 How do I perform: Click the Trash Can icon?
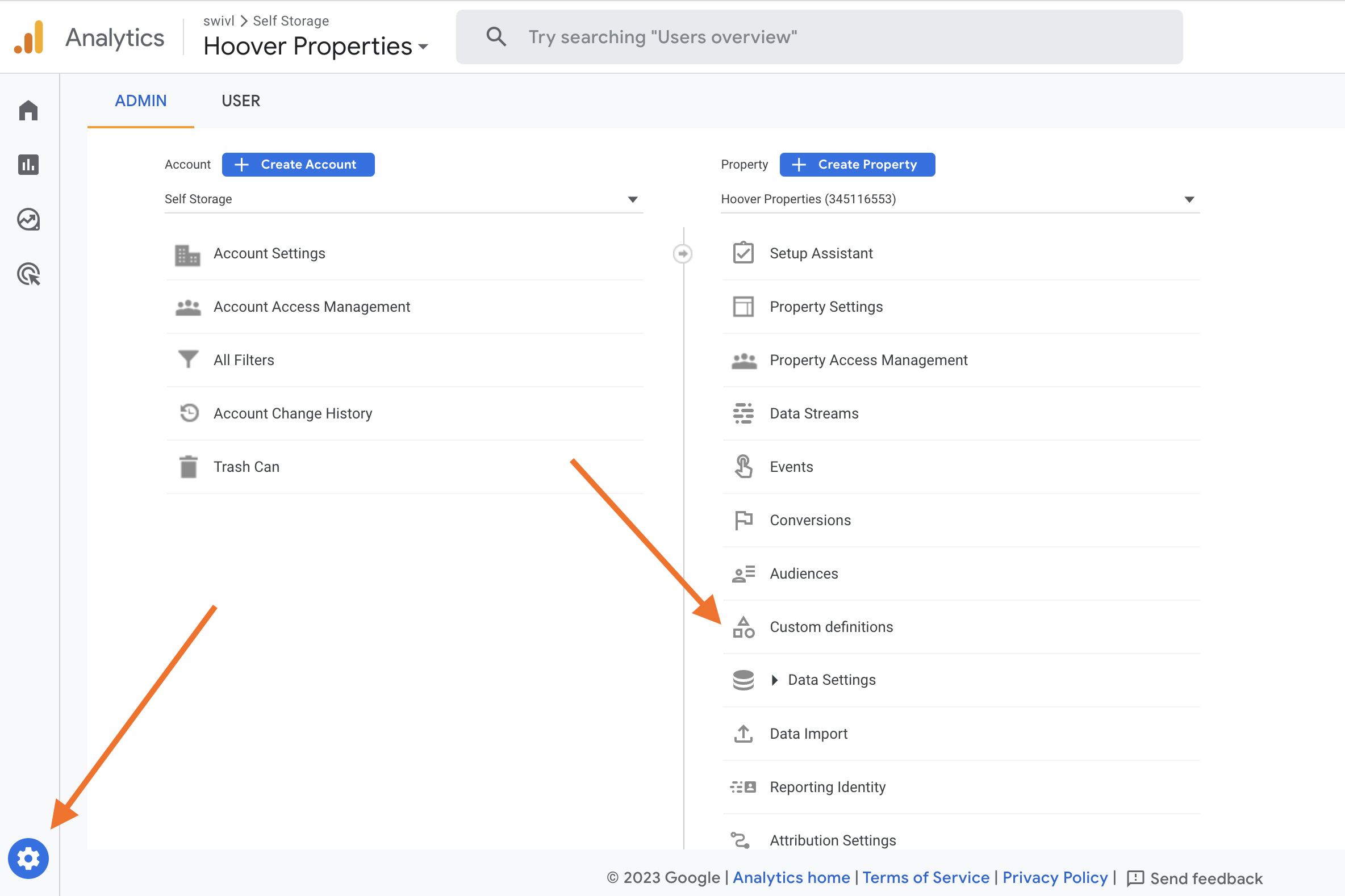tap(188, 467)
